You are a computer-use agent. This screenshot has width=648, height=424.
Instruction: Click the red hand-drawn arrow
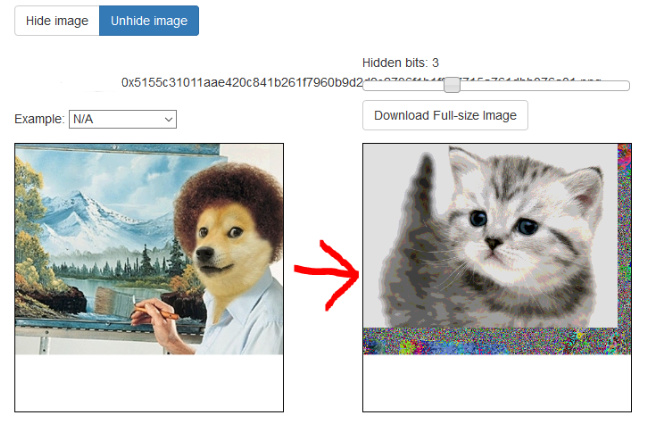326,274
